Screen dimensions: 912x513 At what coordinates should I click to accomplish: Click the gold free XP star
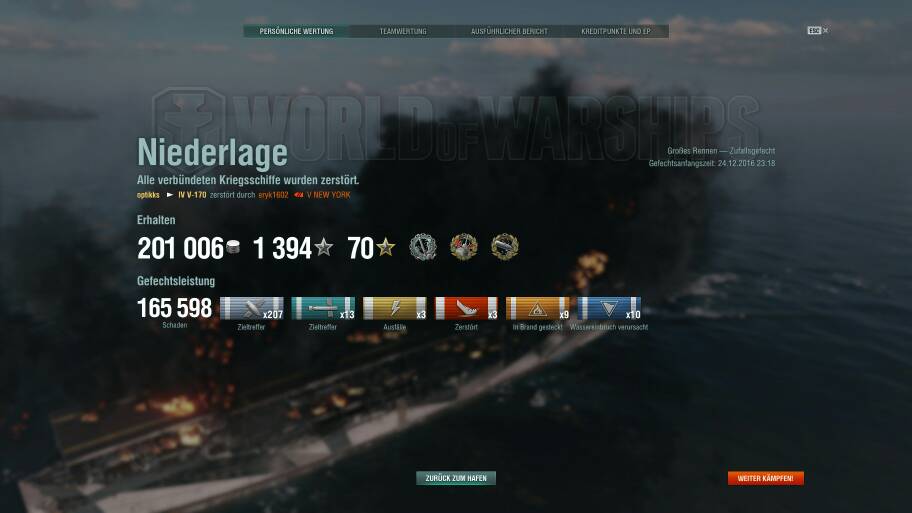coord(386,247)
